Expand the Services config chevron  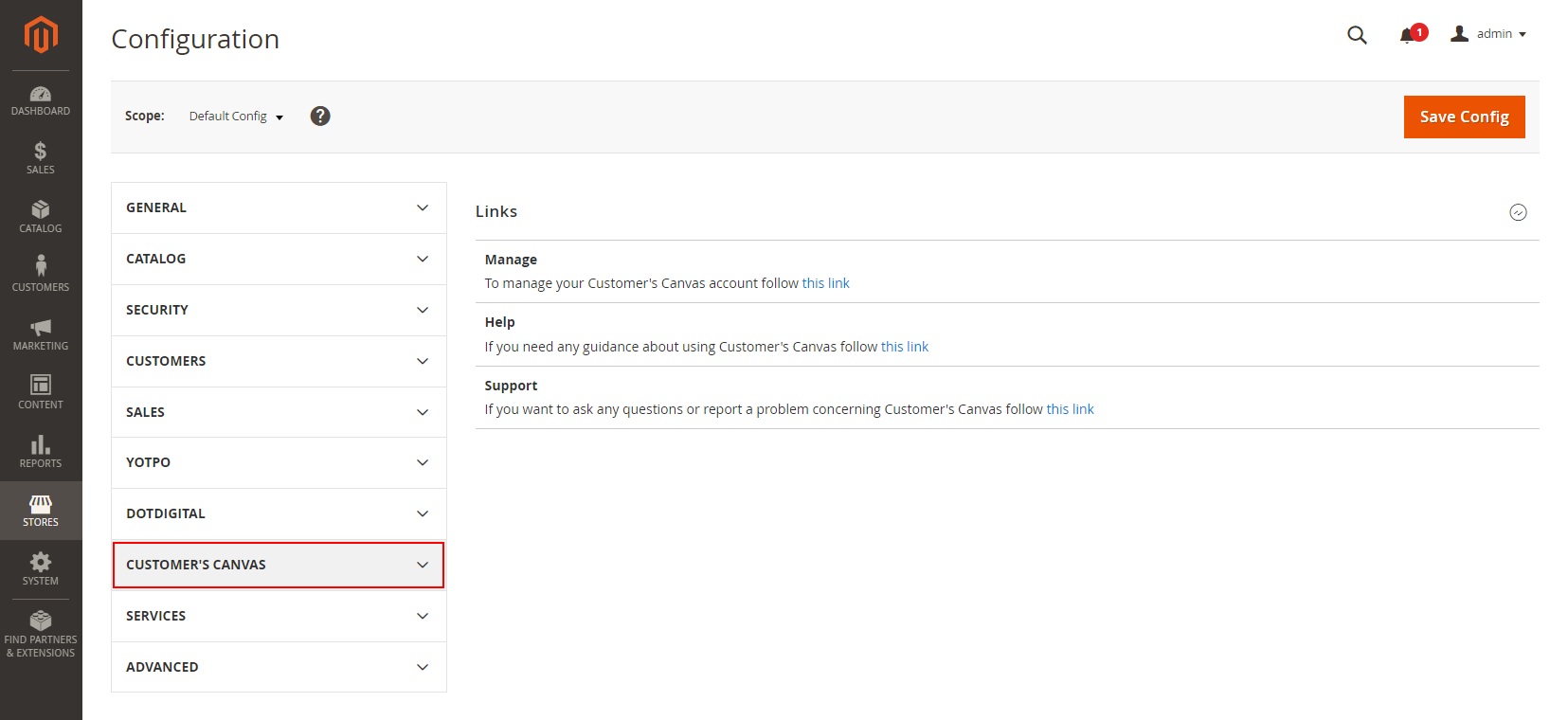[423, 616]
